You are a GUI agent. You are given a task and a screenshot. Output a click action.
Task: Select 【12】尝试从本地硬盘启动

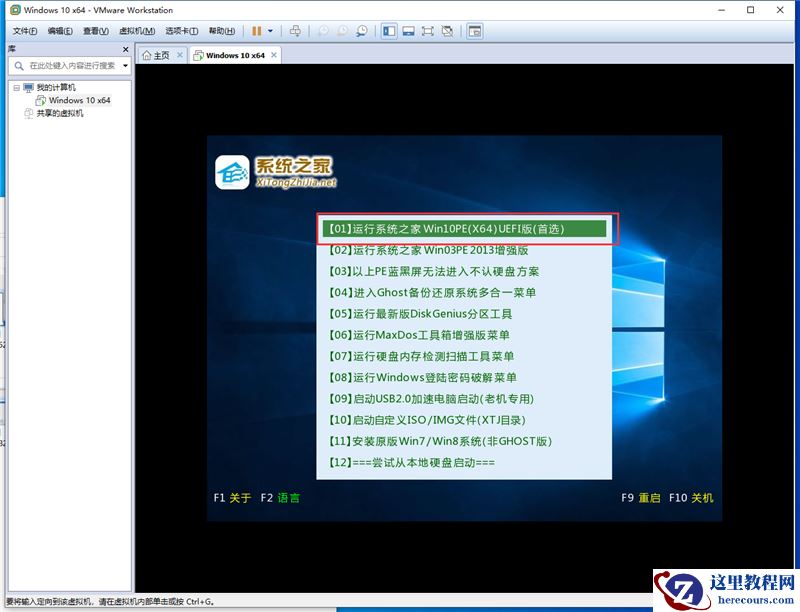pos(411,463)
